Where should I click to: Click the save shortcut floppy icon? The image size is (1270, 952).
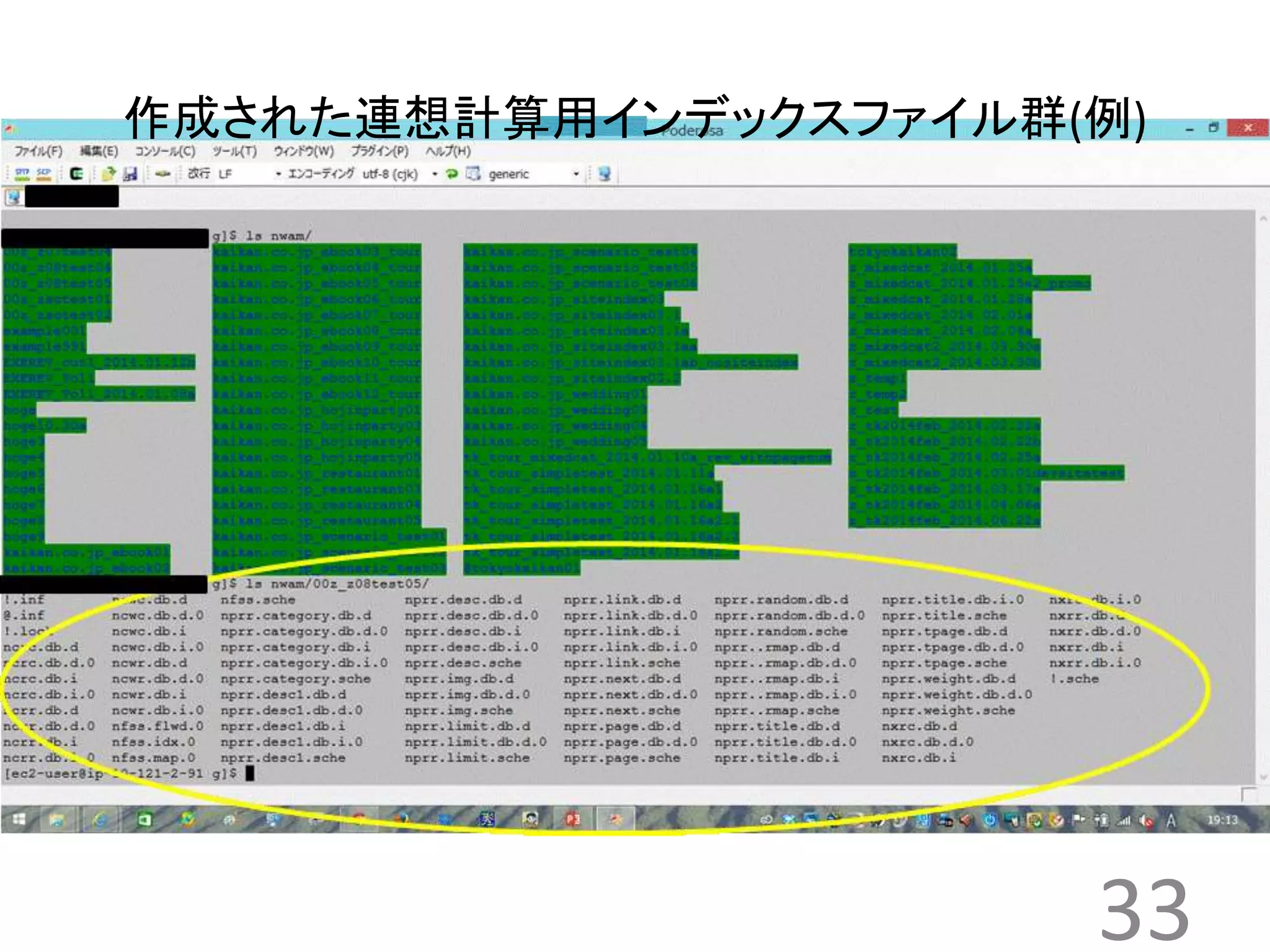point(130,174)
